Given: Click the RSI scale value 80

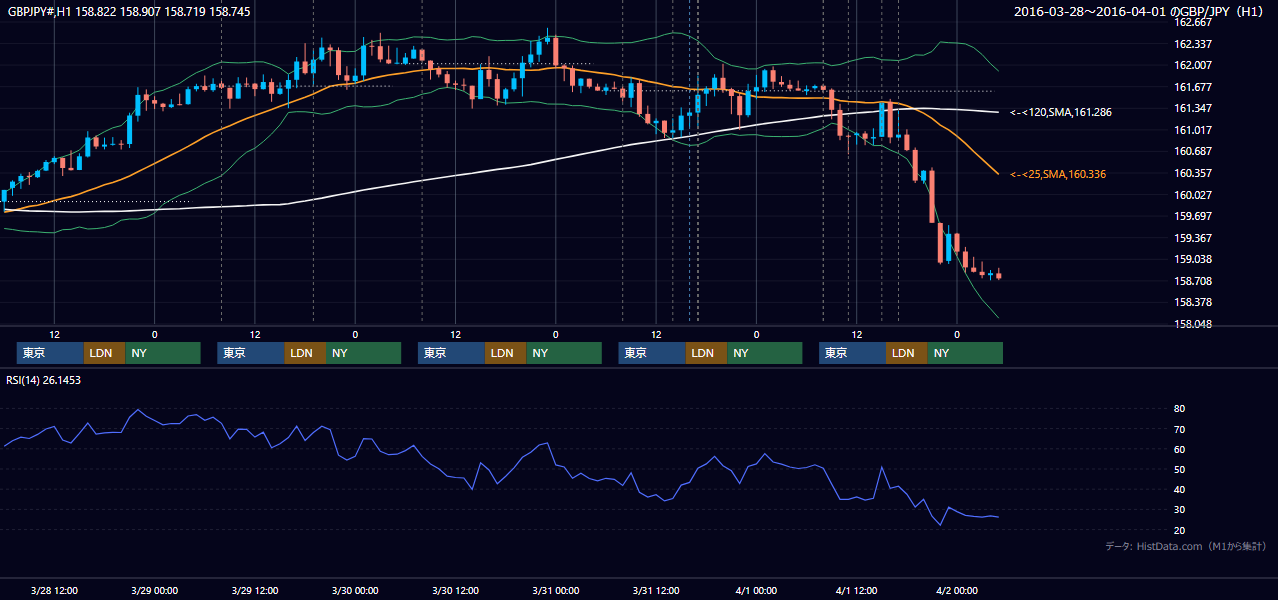Looking at the screenshot, I should point(1179,409).
